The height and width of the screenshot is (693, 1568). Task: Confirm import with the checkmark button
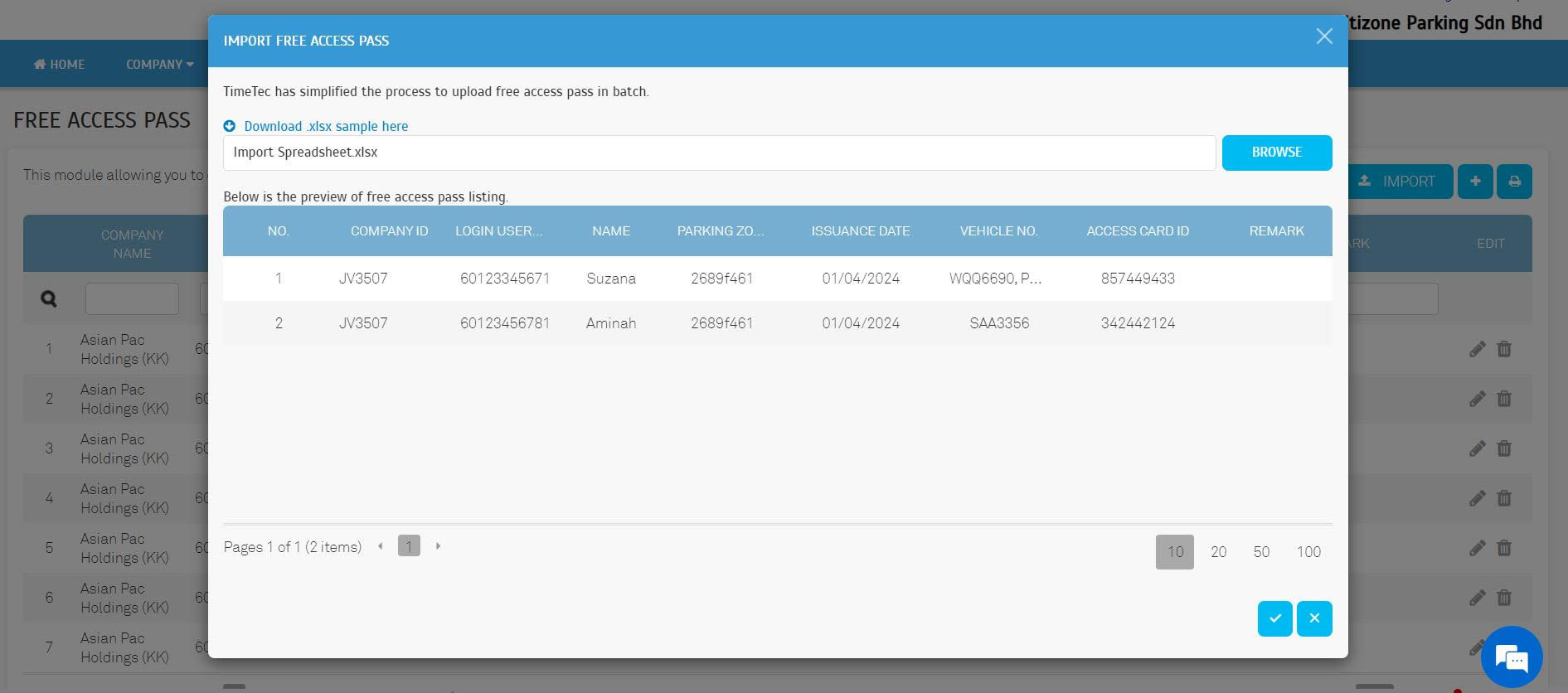tap(1274, 618)
